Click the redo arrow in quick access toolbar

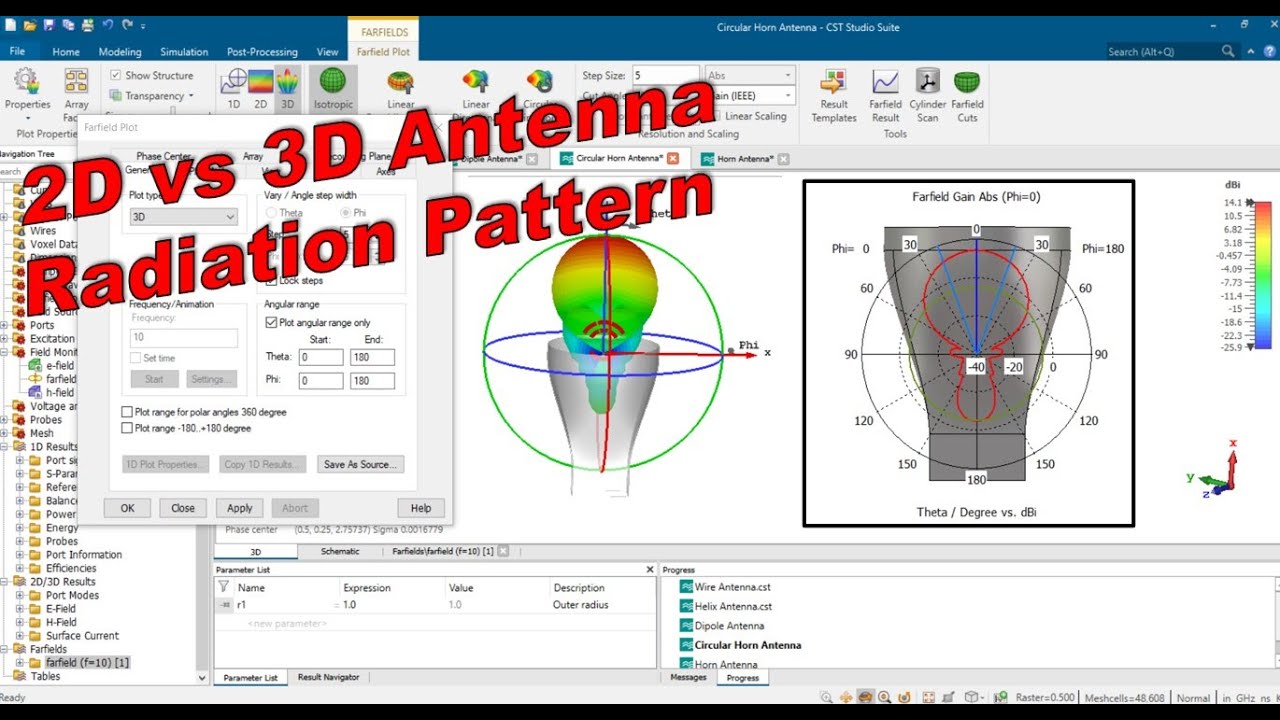click(127, 24)
